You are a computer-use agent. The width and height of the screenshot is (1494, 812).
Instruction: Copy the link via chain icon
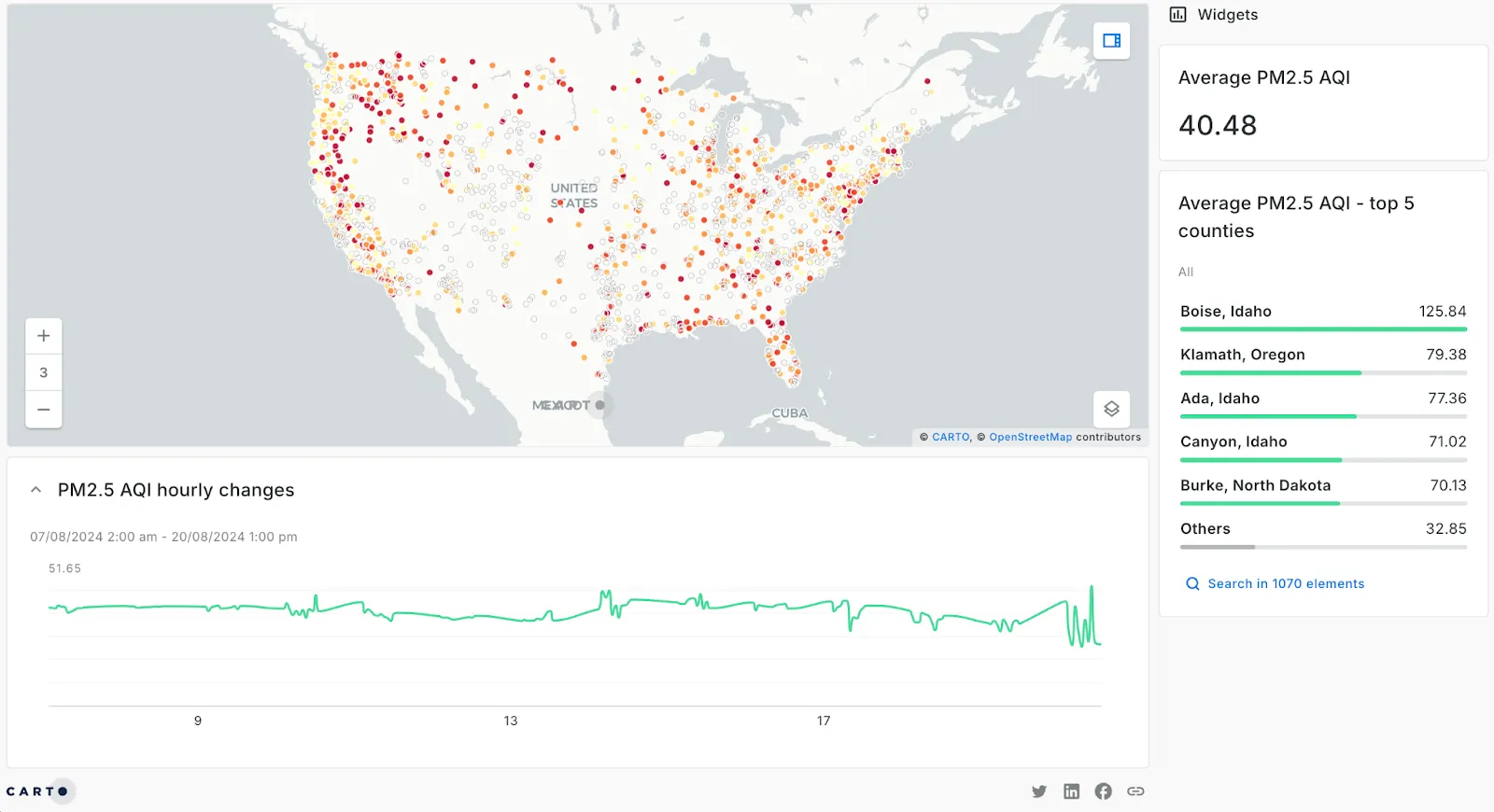click(x=1135, y=791)
